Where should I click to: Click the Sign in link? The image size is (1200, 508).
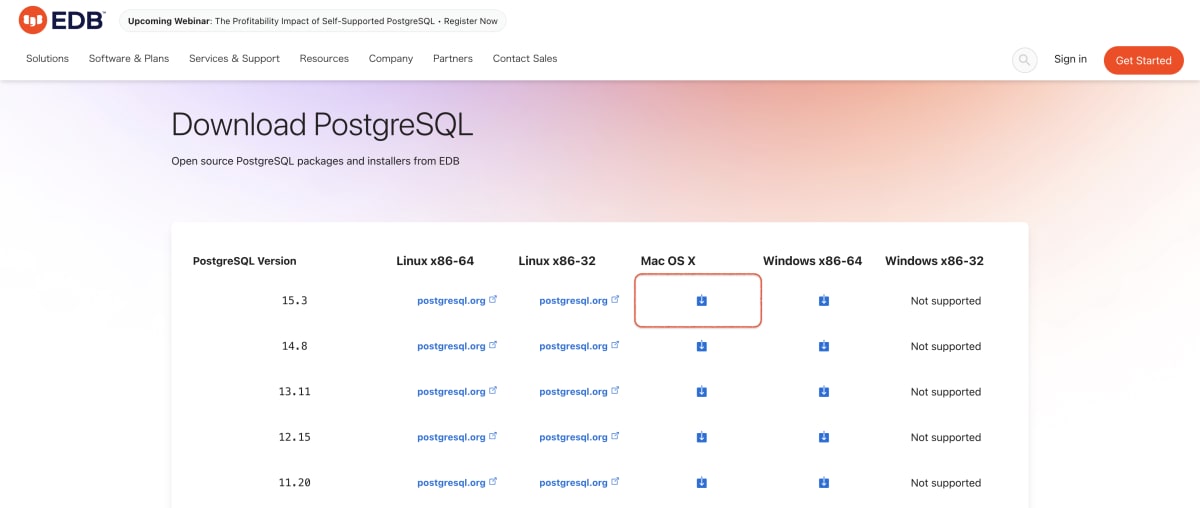point(1070,60)
